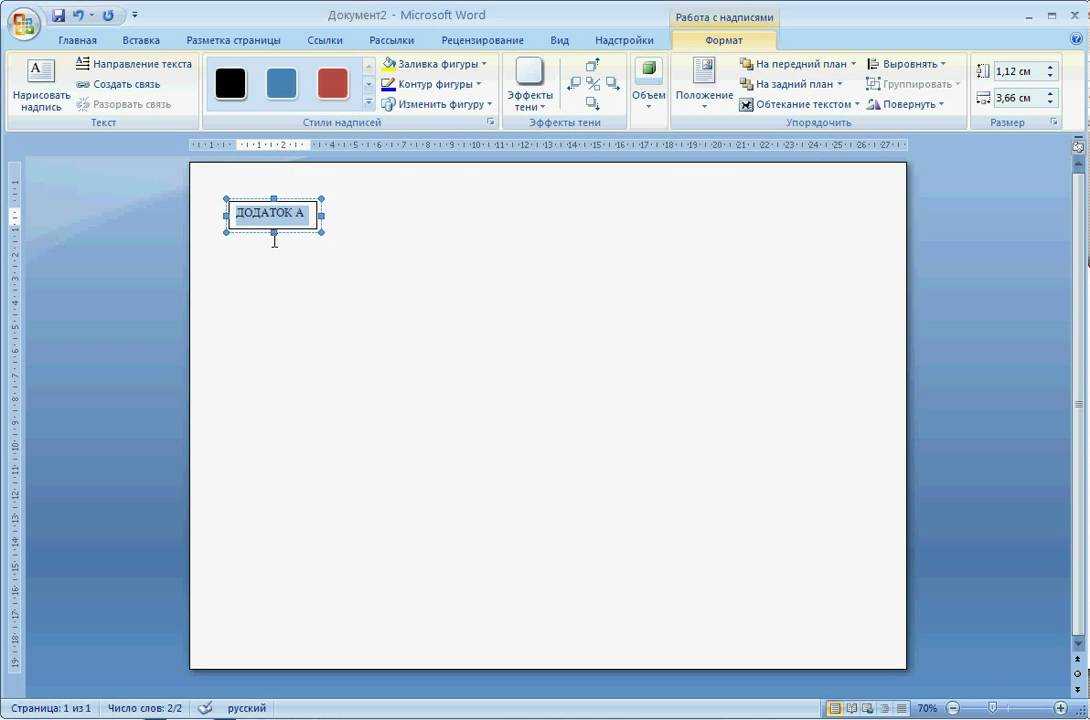Open the Разметка страницы ribbon tab

point(233,40)
